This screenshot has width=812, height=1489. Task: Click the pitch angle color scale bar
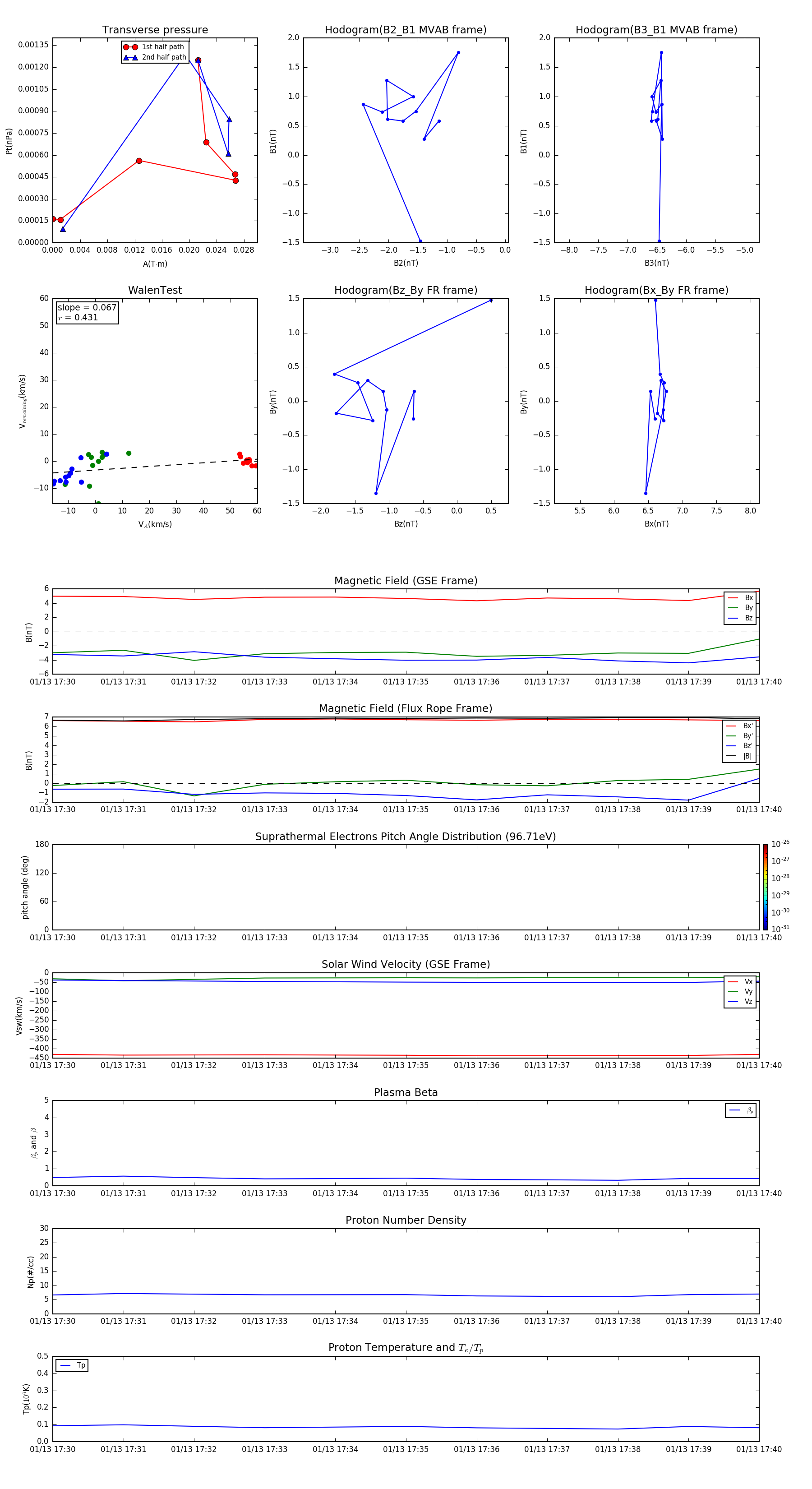coord(765,887)
